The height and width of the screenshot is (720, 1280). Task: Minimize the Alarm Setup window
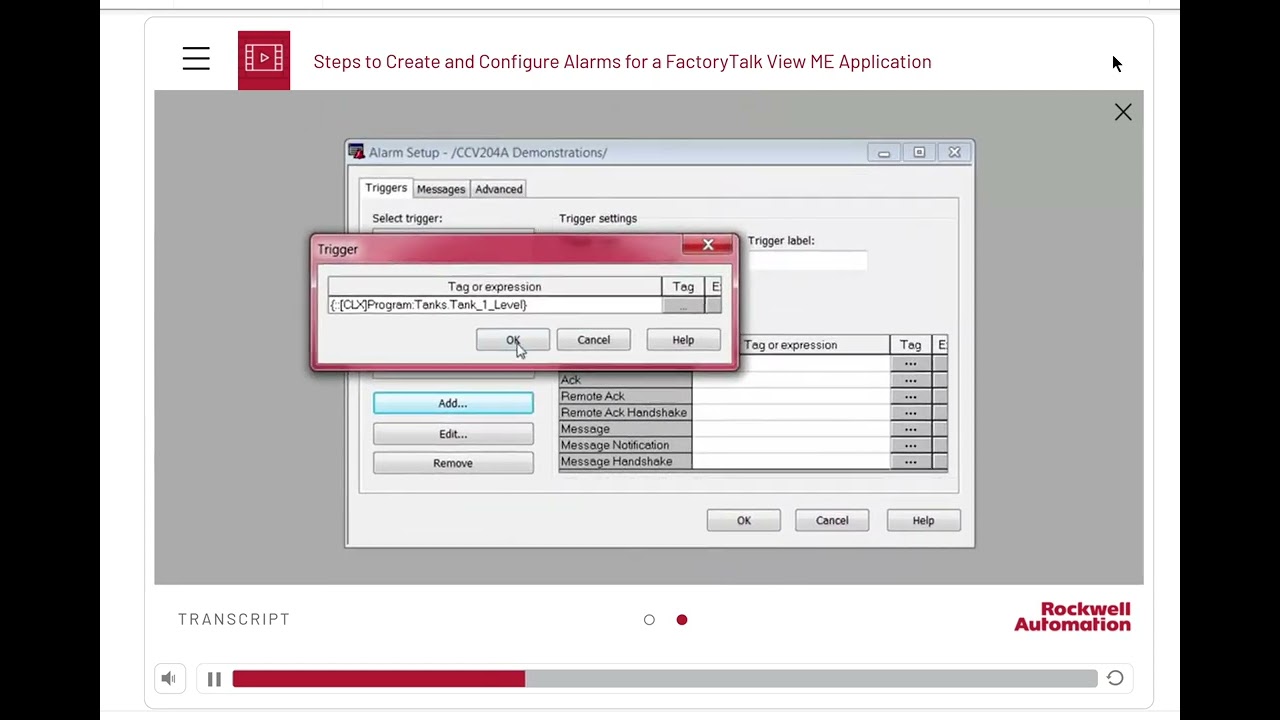coord(884,153)
